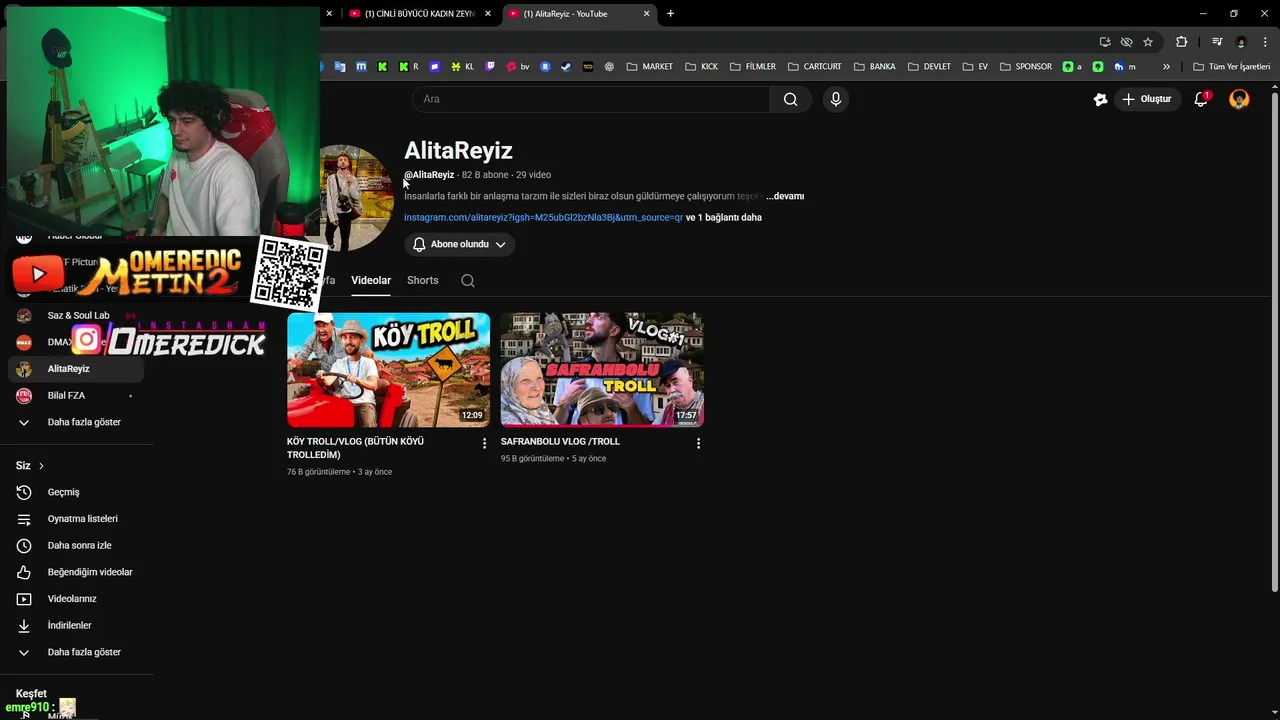This screenshot has width=1280, height=720.
Task: Switch to the Videolar tab
Action: (x=371, y=280)
